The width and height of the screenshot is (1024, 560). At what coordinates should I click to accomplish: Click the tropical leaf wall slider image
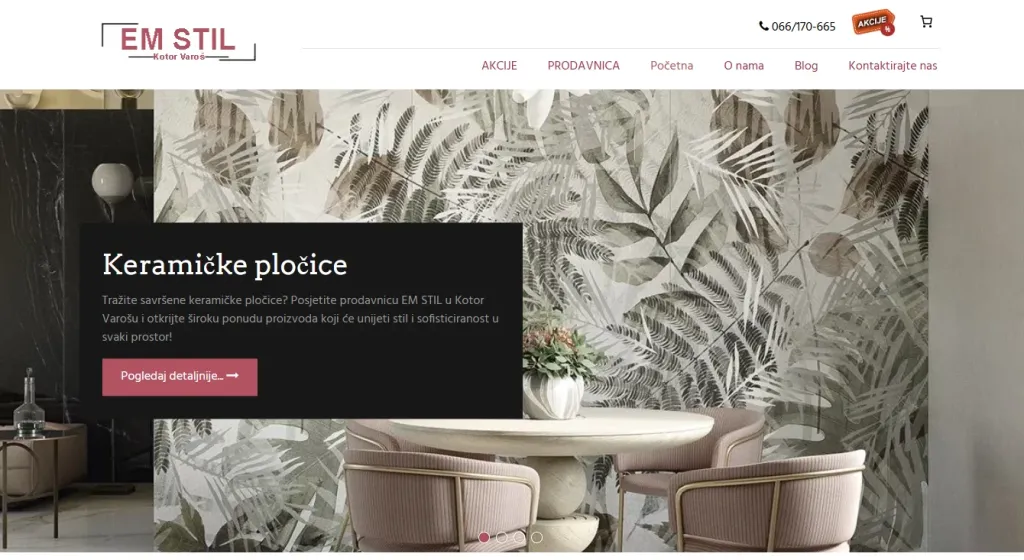pos(718,261)
